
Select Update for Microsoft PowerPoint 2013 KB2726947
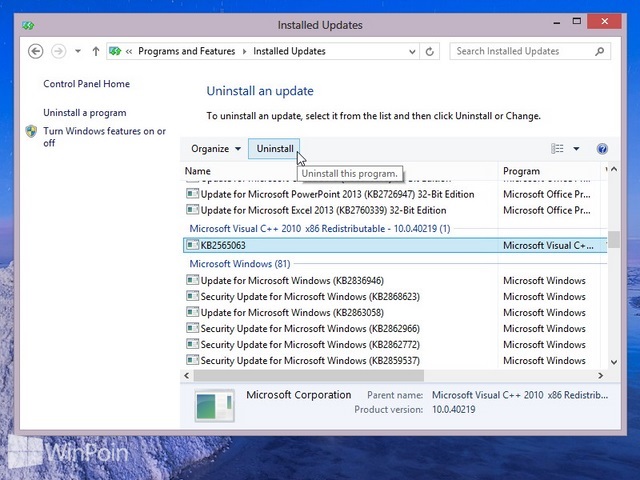[x=337, y=194]
